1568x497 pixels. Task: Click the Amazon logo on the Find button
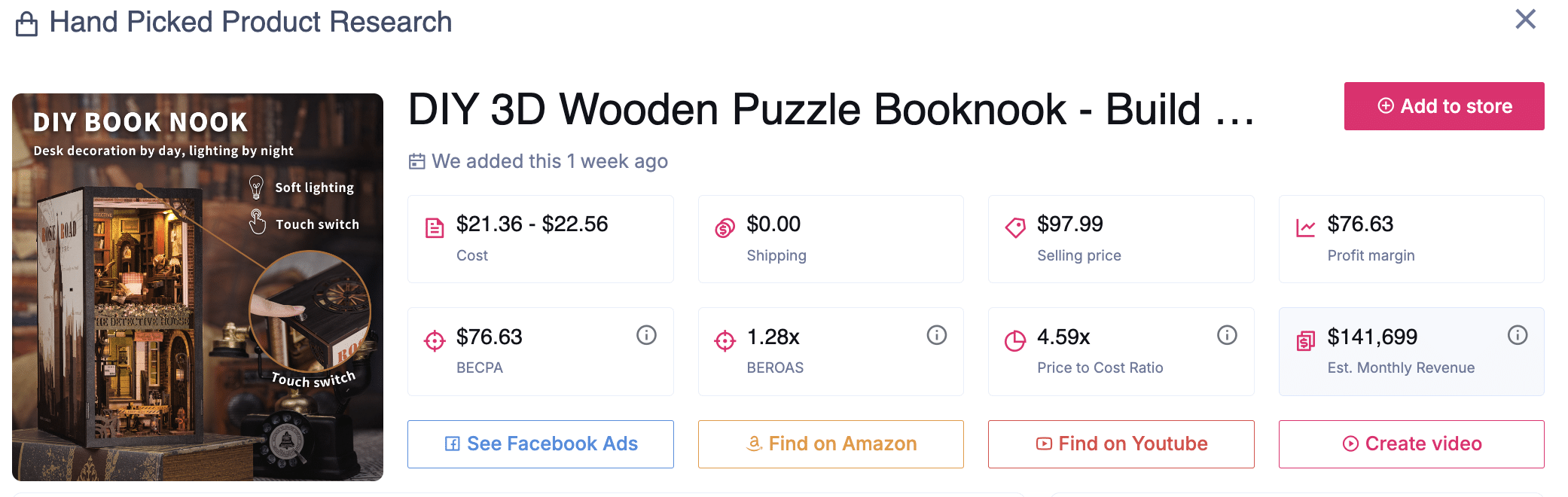click(x=754, y=444)
